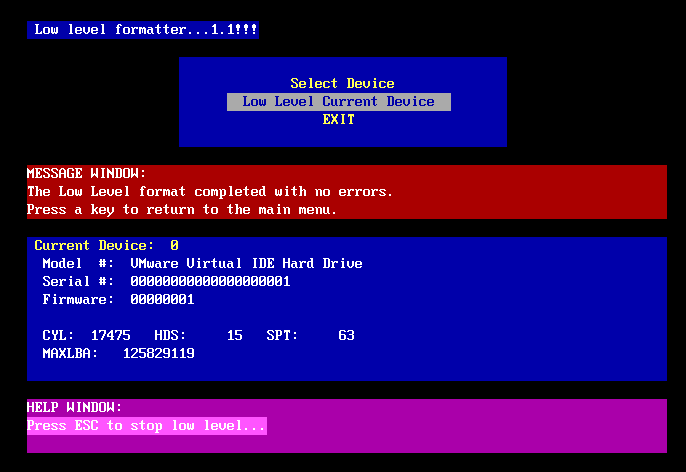Click the firmware value 00000001
The image size is (686, 472).
[x=162, y=299]
